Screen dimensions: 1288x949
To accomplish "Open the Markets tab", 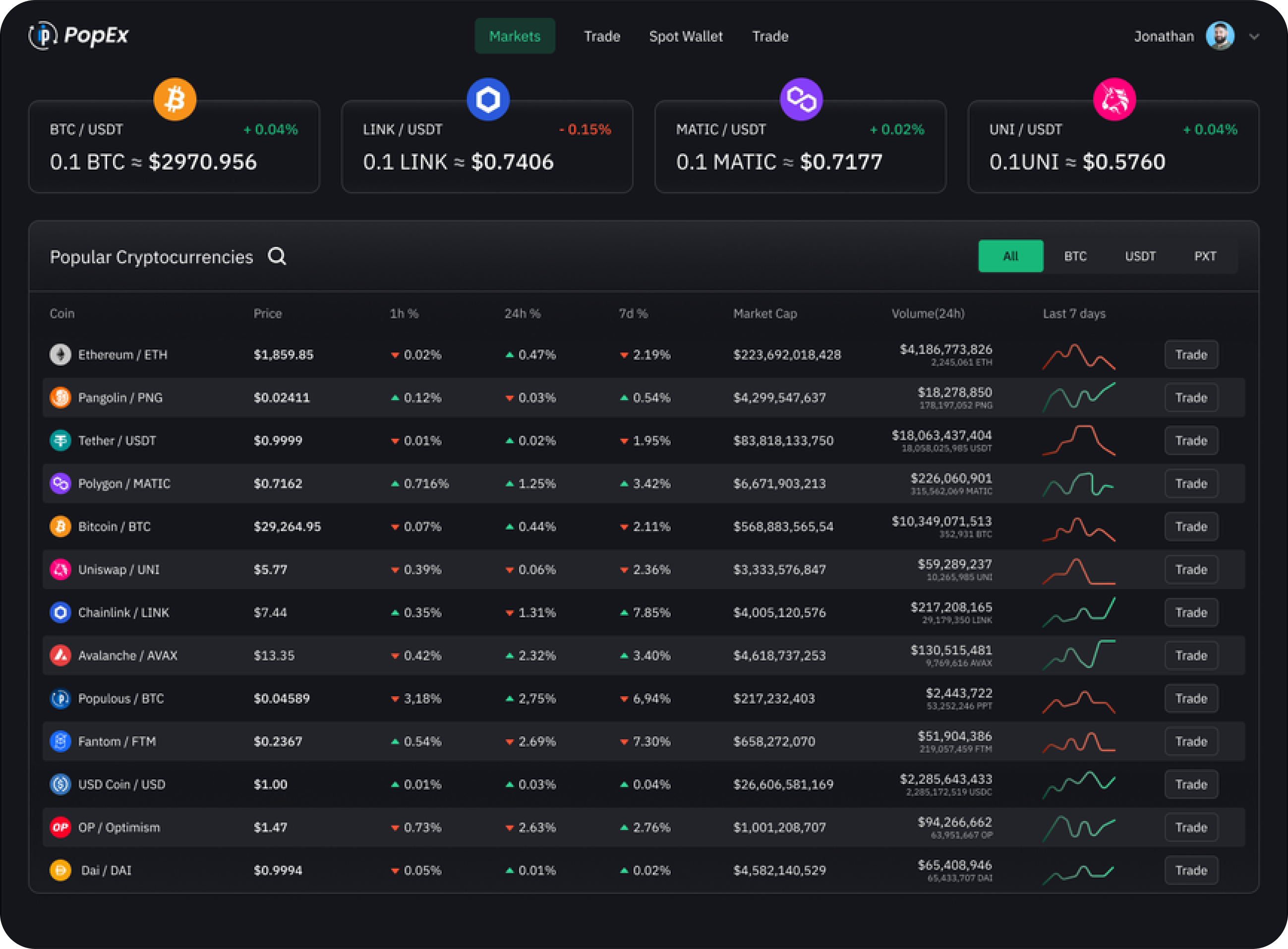I will tap(515, 36).
